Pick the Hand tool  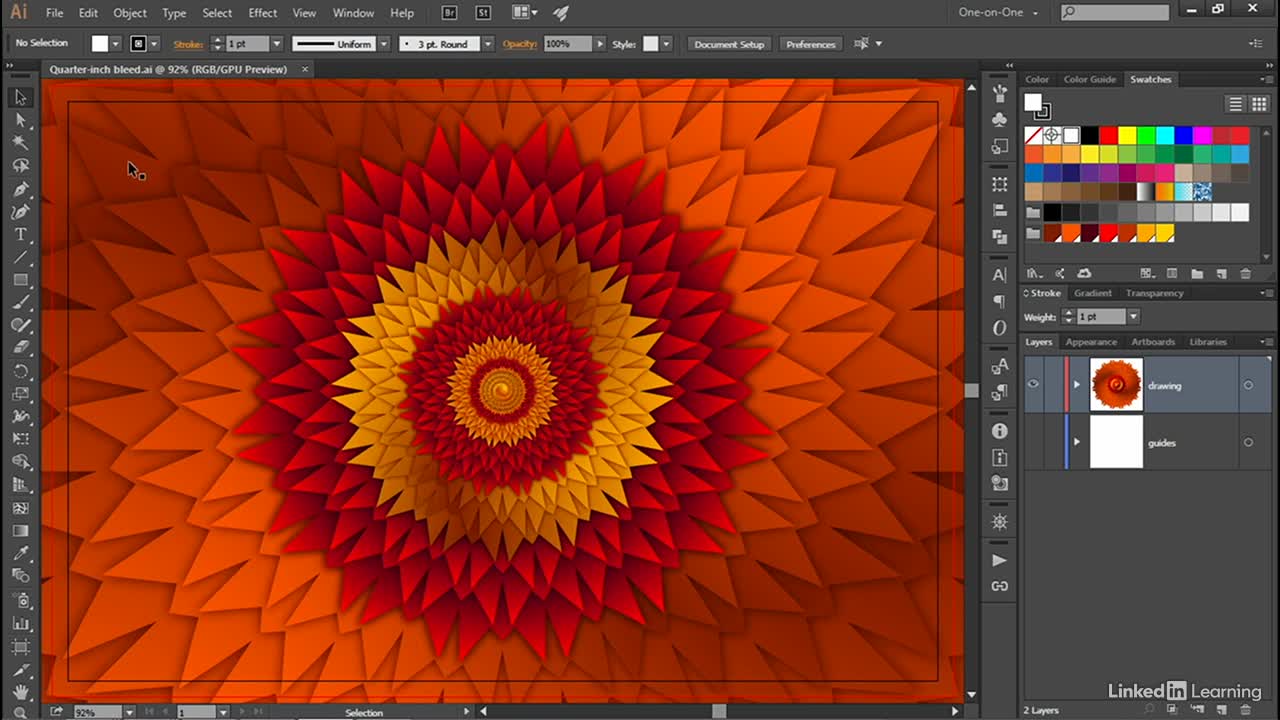click(x=20, y=692)
